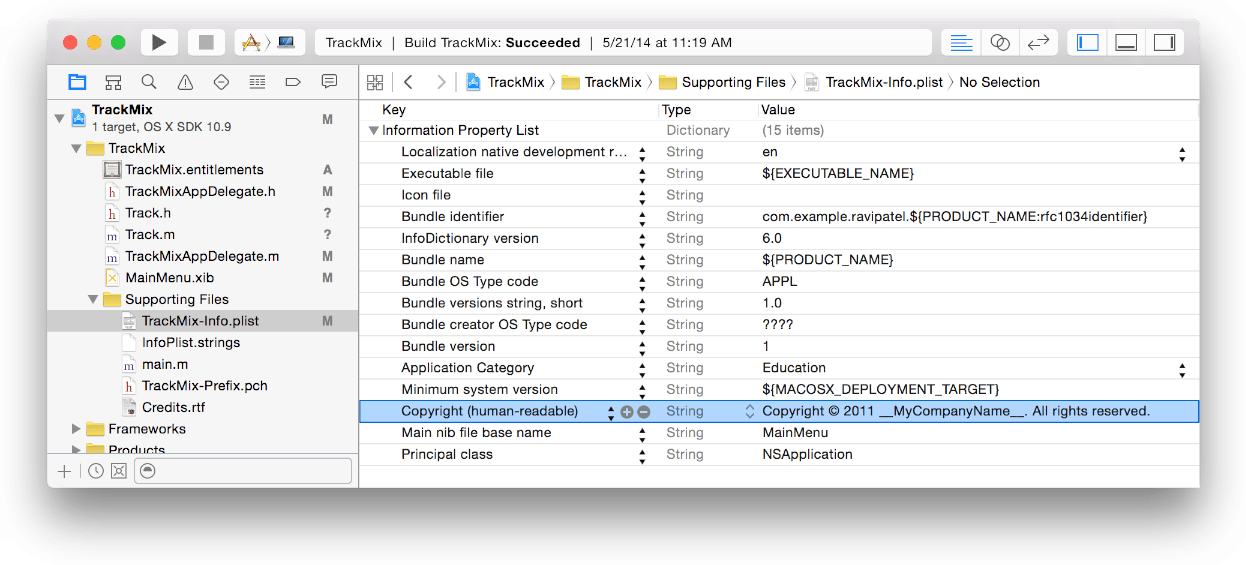The height and width of the screenshot is (565, 1246).
Task: Show only source-controlled files filter
Action: coord(119,471)
